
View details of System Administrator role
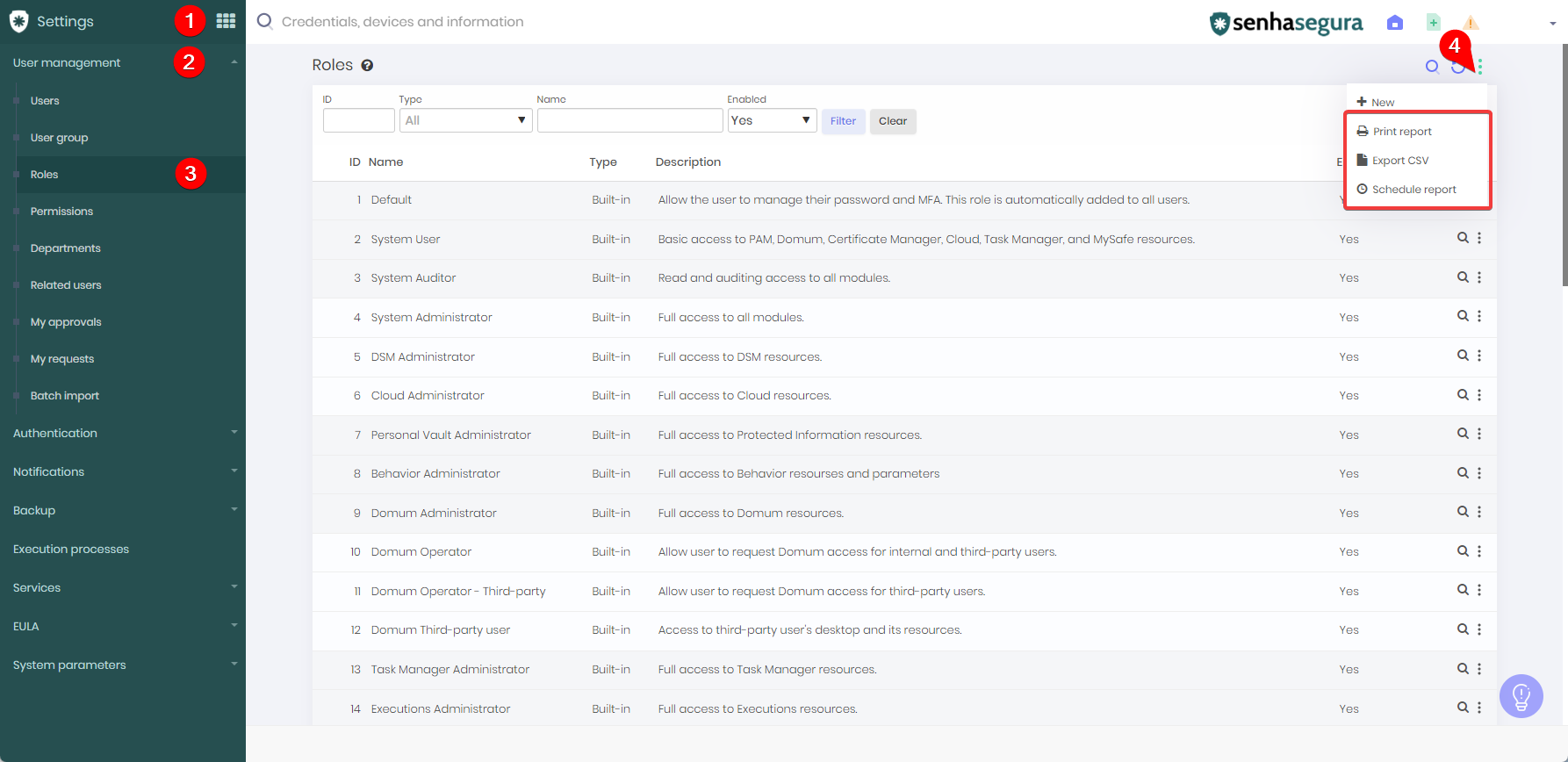pyautogui.click(x=1463, y=316)
